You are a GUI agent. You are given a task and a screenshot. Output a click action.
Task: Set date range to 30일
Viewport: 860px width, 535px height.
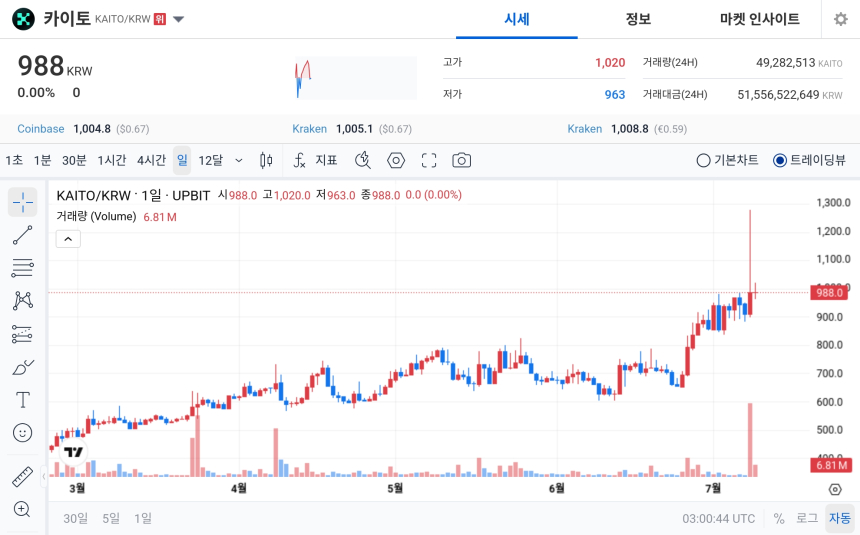pyautogui.click(x=76, y=519)
